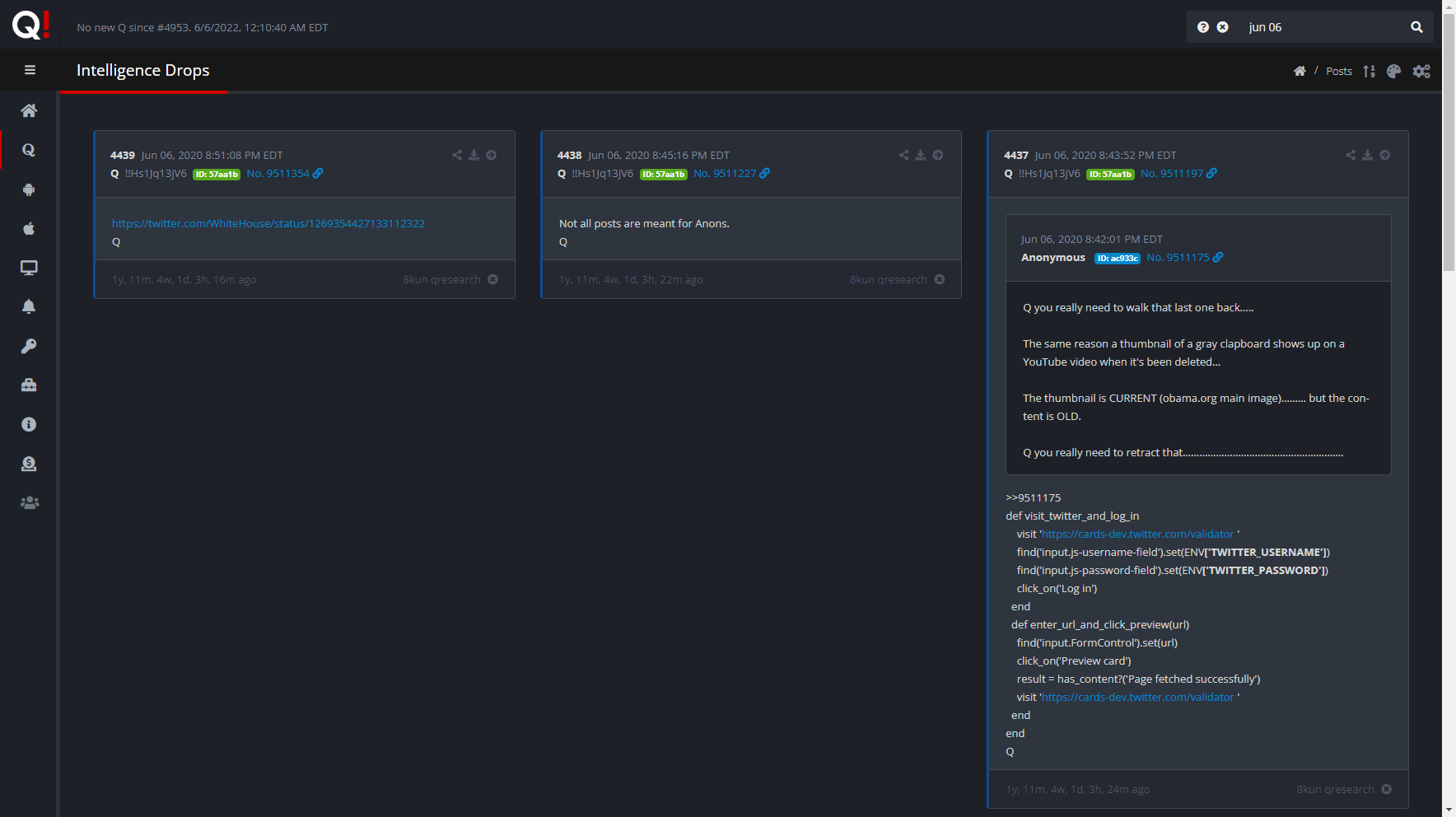Click the color palette theme icon

[x=1393, y=72]
